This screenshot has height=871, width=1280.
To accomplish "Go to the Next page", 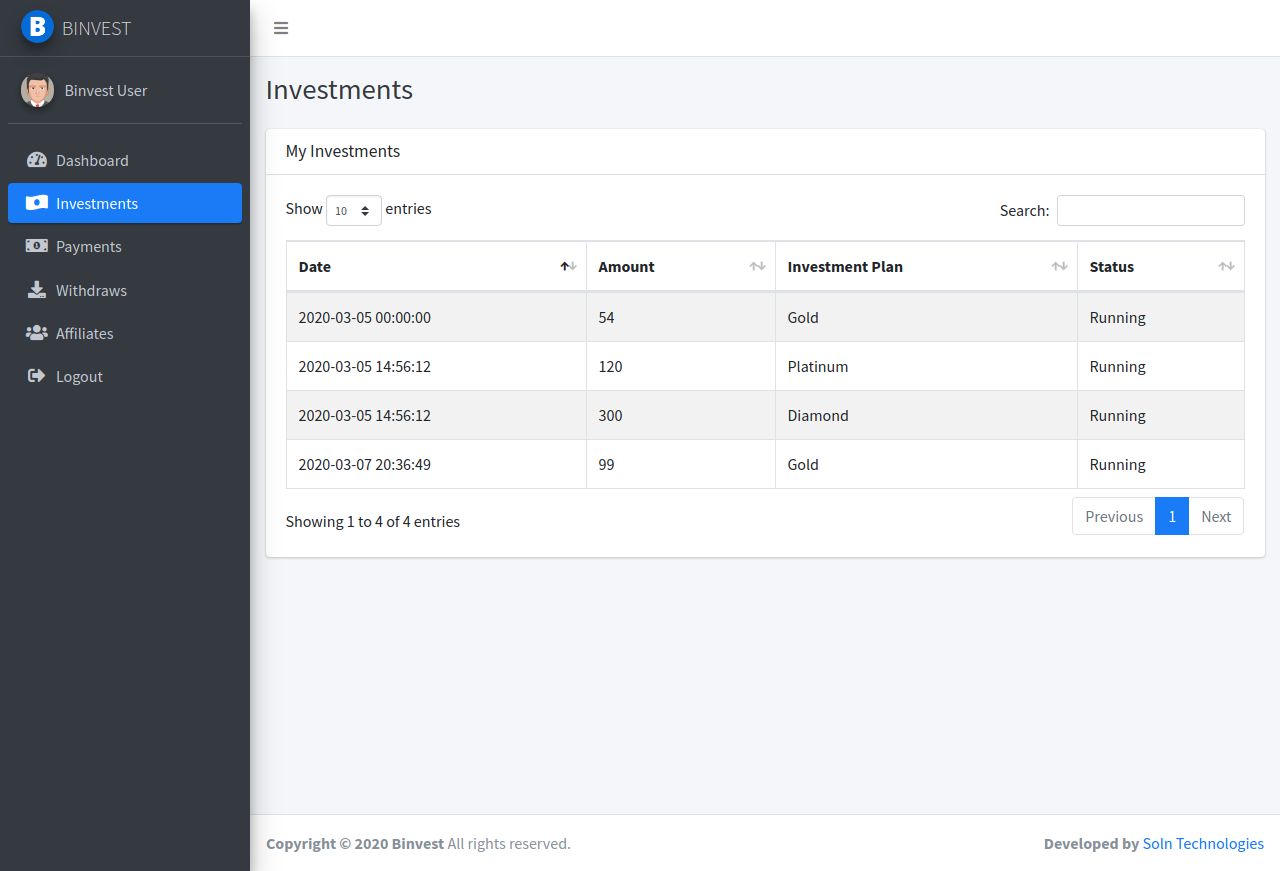I will coord(1216,516).
